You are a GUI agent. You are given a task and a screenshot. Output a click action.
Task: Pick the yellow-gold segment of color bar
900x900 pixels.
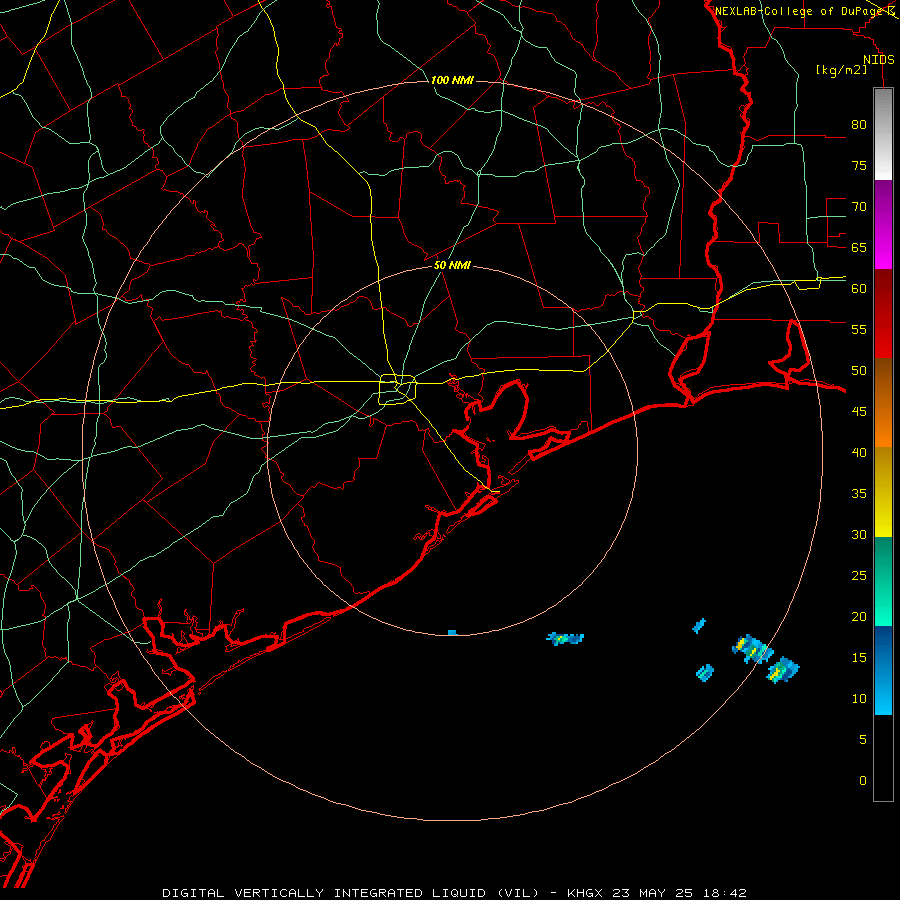pyautogui.click(x=883, y=492)
